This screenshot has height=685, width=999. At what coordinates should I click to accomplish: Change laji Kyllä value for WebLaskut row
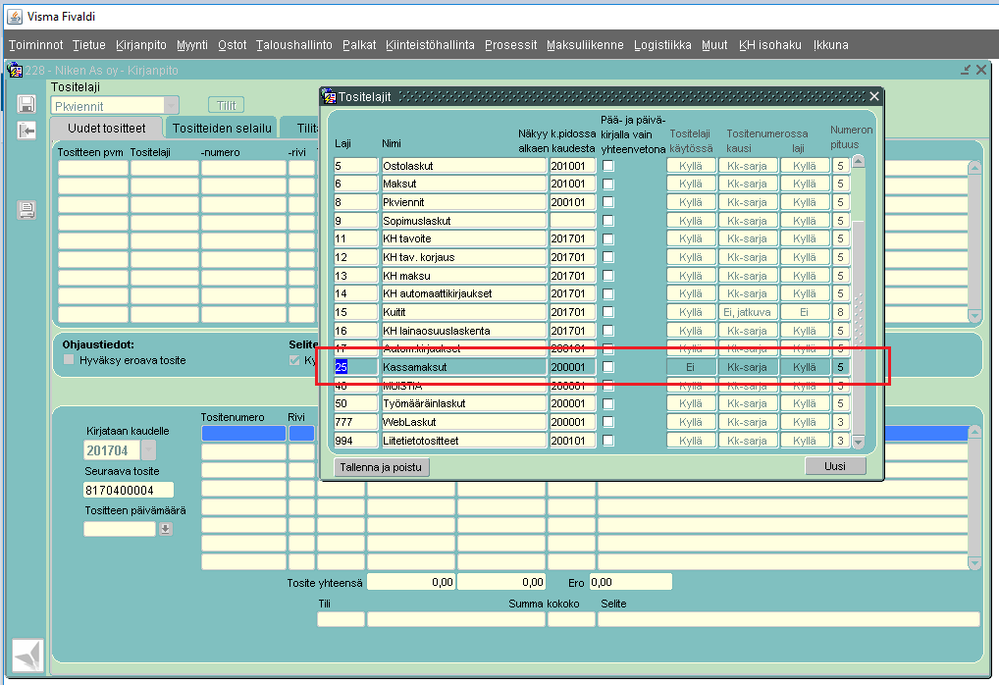coord(805,422)
